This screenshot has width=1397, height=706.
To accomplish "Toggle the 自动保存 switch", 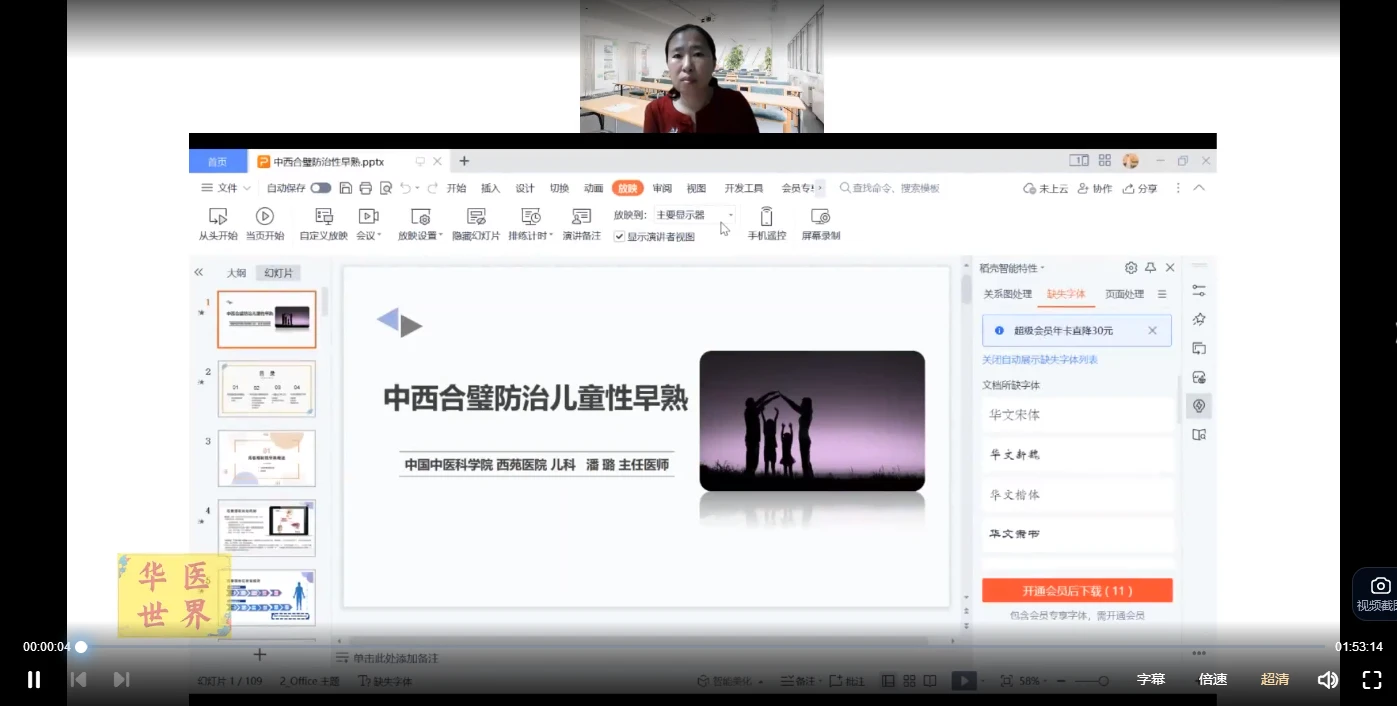I will click(x=320, y=188).
